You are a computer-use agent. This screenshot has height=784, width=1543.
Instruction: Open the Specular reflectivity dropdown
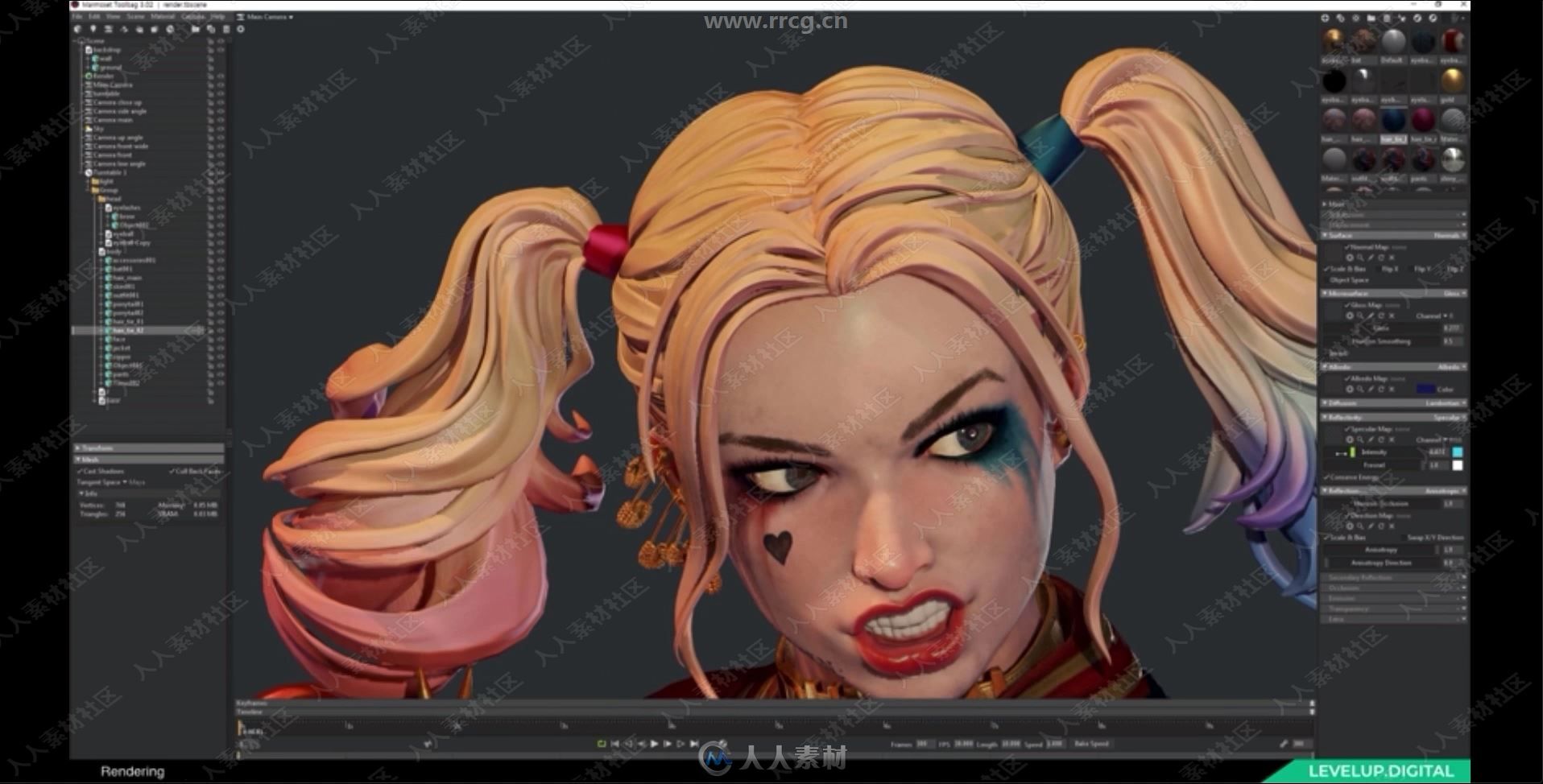coord(1449,418)
